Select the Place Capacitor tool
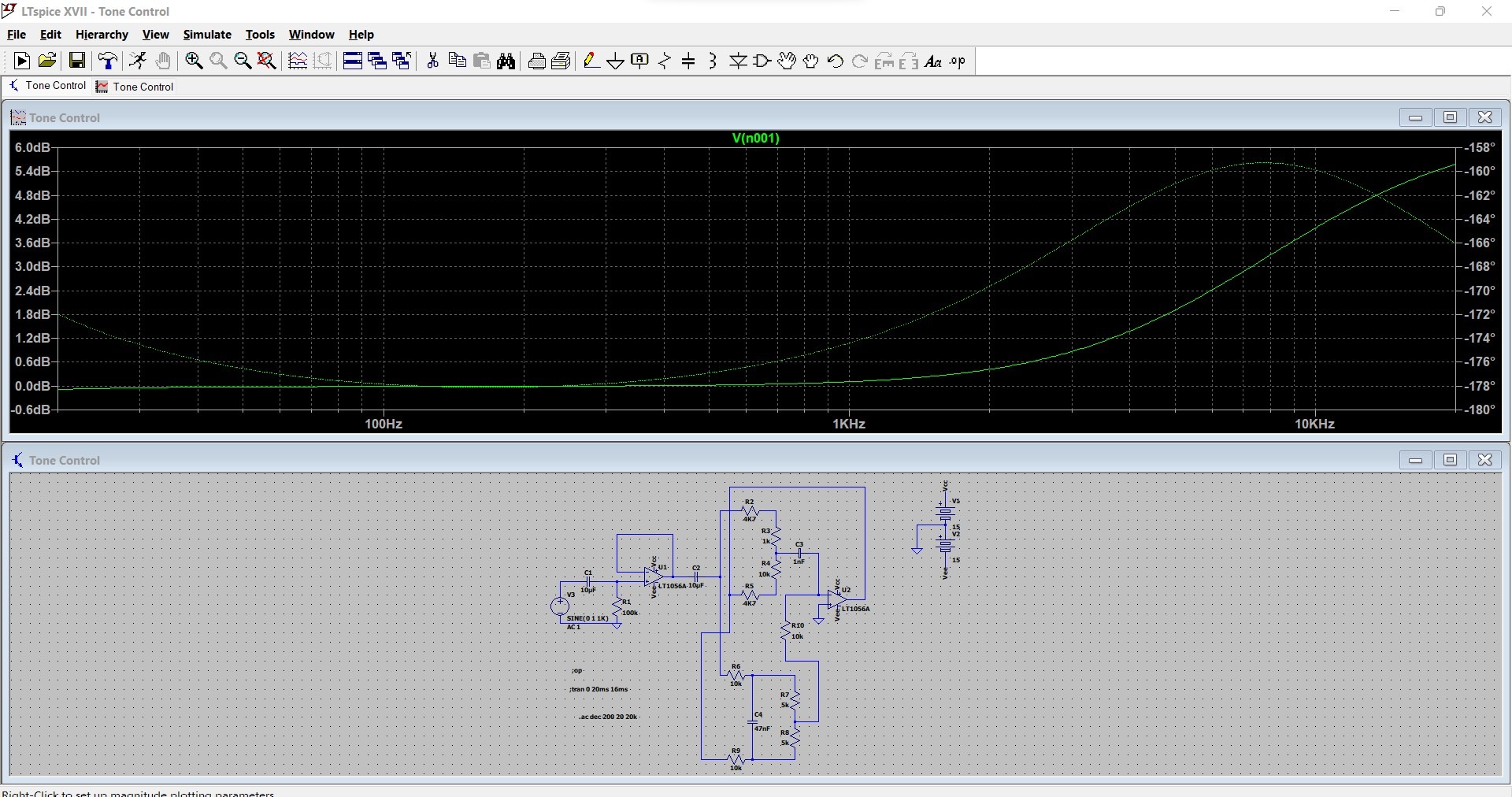This screenshot has height=797, width=1512. click(x=689, y=61)
